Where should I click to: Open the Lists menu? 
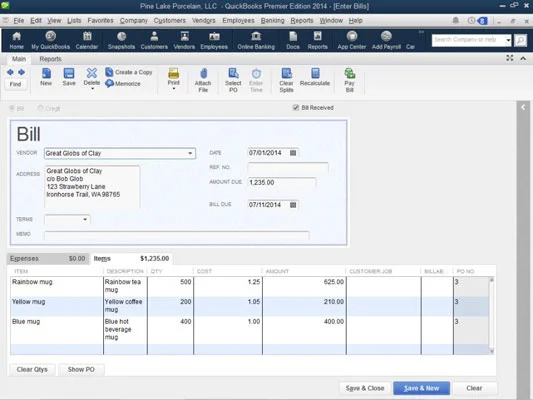pos(74,21)
